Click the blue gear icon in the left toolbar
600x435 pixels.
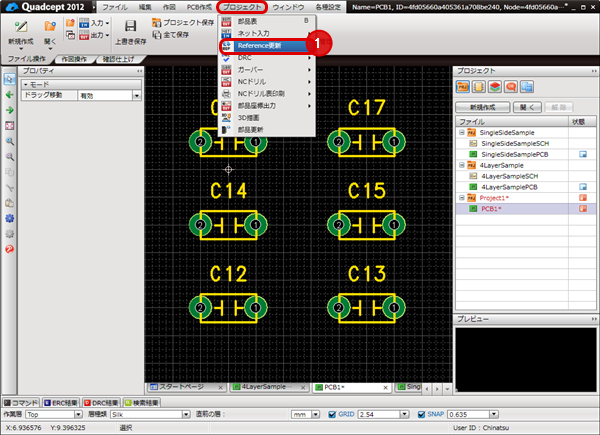pyautogui.click(x=10, y=218)
